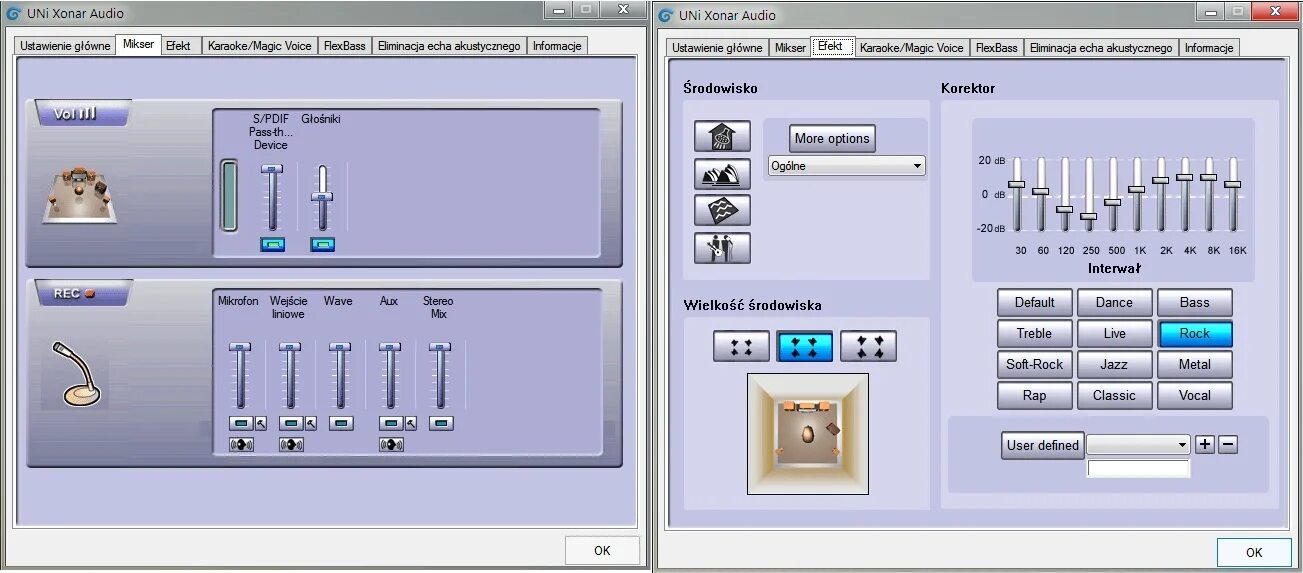This screenshot has width=1303, height=573.
Task: Click OK in the Mikser window
Action: tap(602, 550)
